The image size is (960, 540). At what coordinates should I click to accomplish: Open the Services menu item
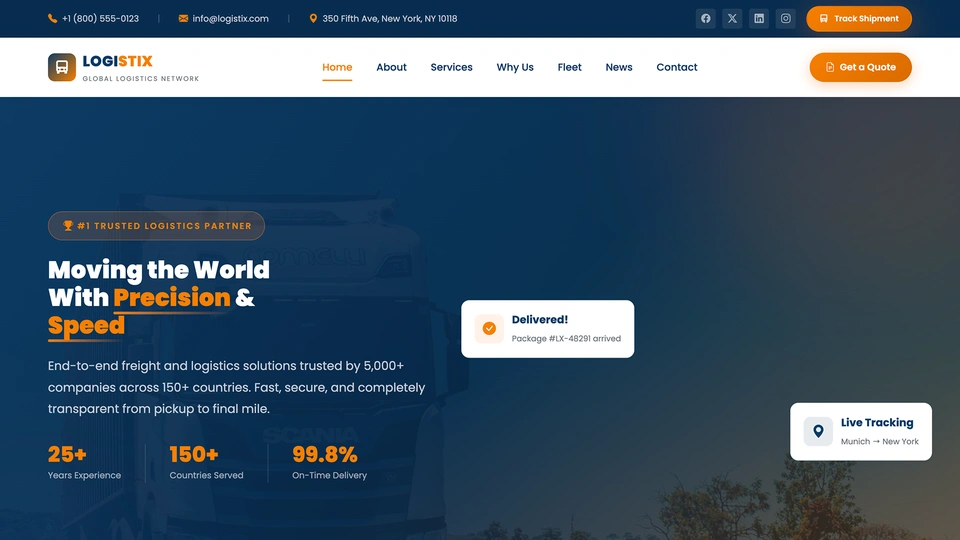(451, 67)
